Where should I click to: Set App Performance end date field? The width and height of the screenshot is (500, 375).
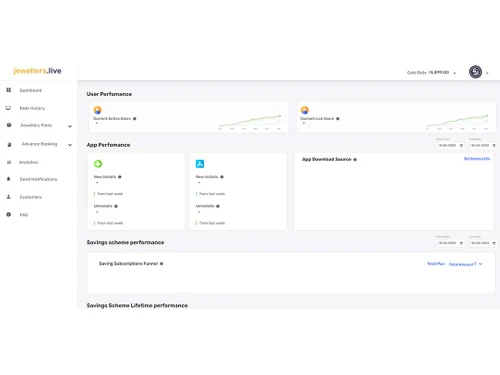tap(483, 145)
